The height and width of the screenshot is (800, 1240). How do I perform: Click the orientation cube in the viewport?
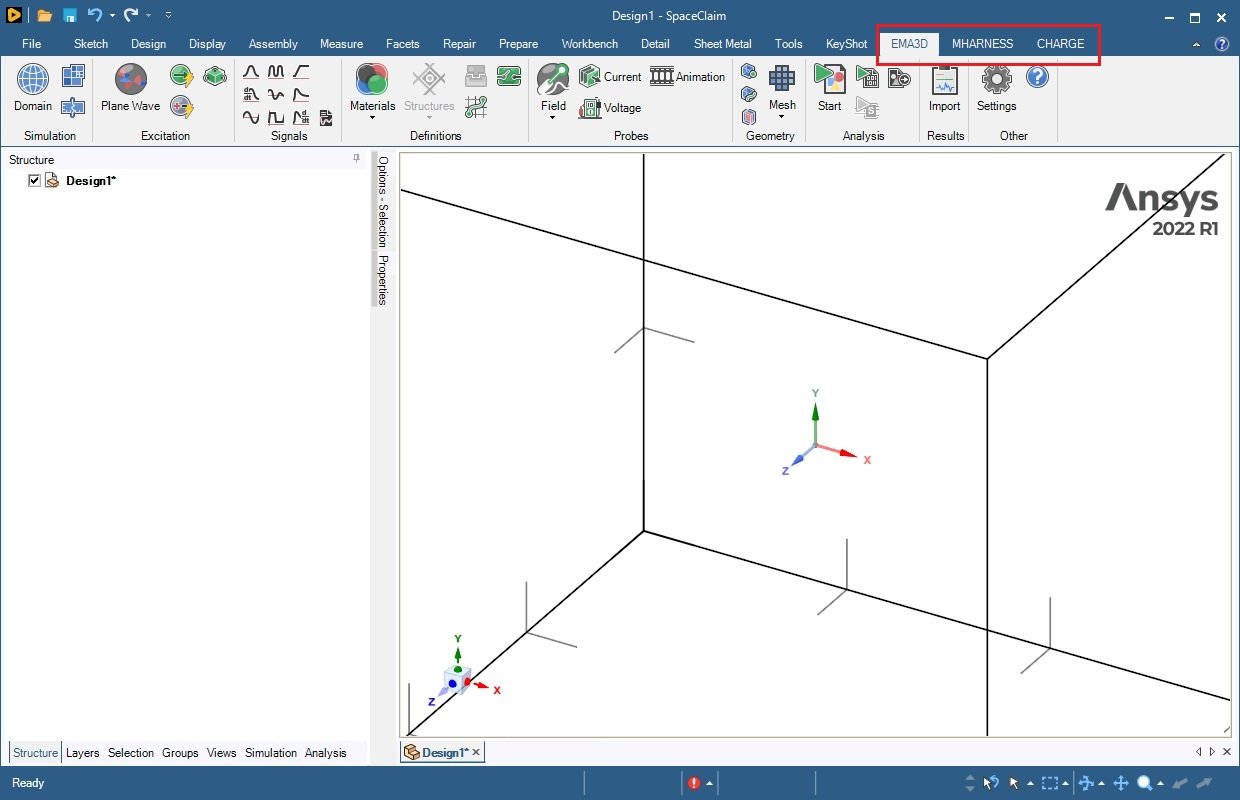point(457,678)
